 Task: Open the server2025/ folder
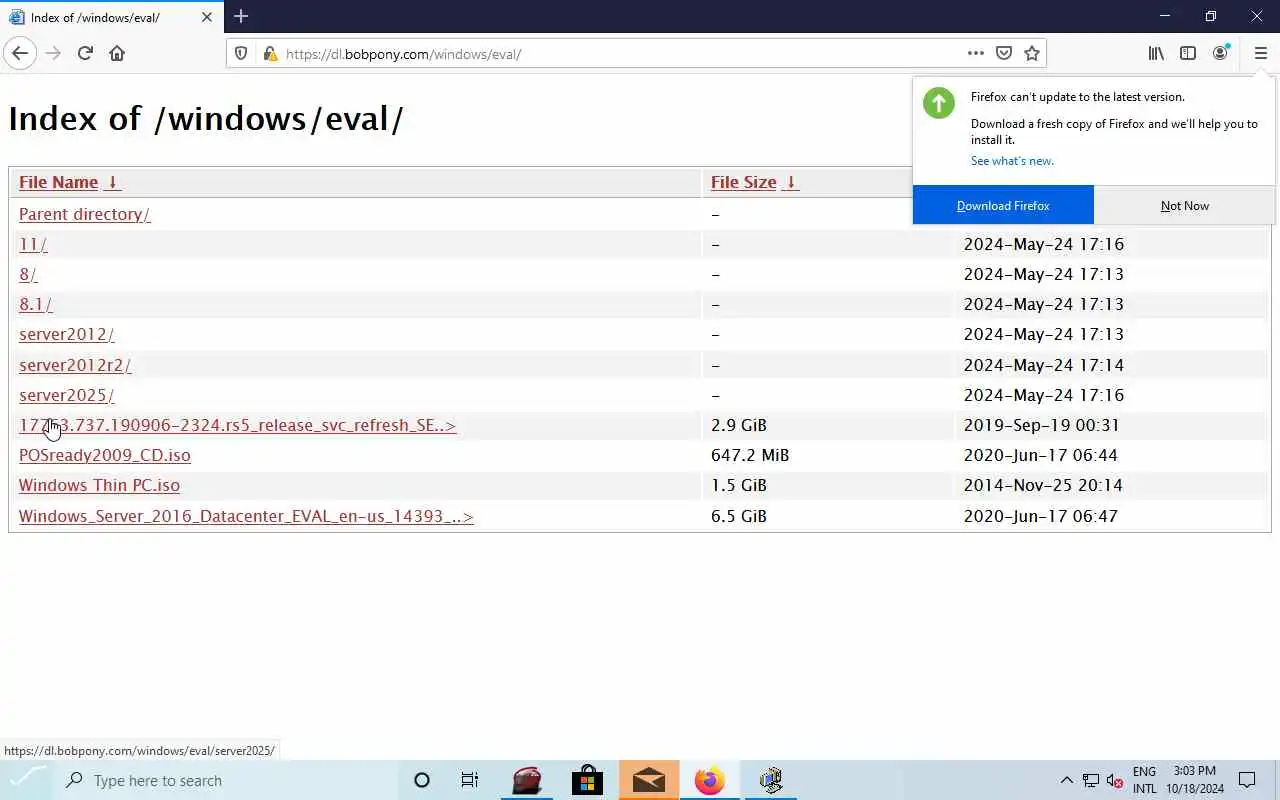tap(66, 395)
